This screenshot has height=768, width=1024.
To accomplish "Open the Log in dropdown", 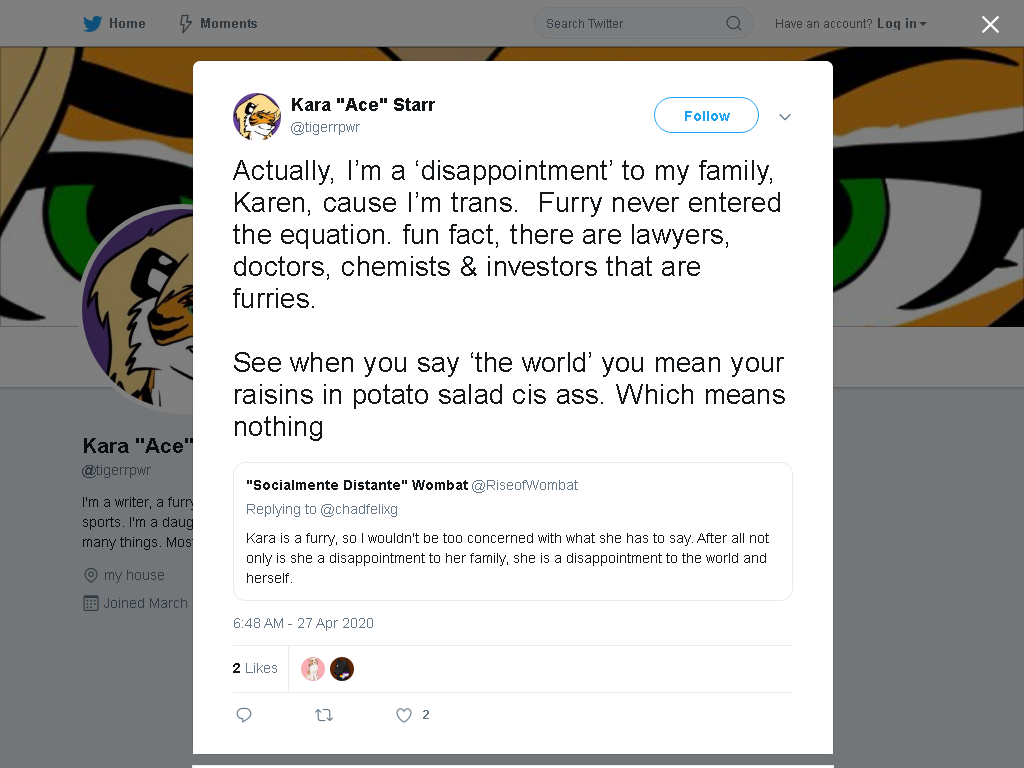I will (x=902, y=24).
